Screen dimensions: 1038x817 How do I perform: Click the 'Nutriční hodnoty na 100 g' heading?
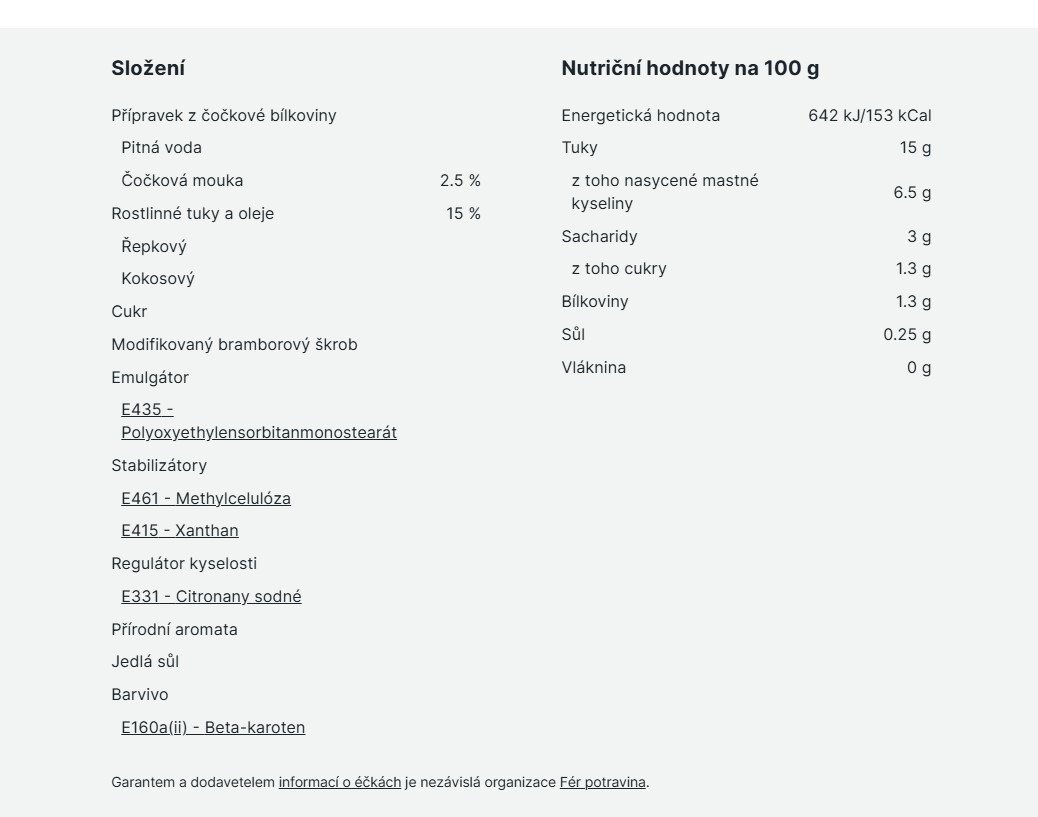point(690,68)
